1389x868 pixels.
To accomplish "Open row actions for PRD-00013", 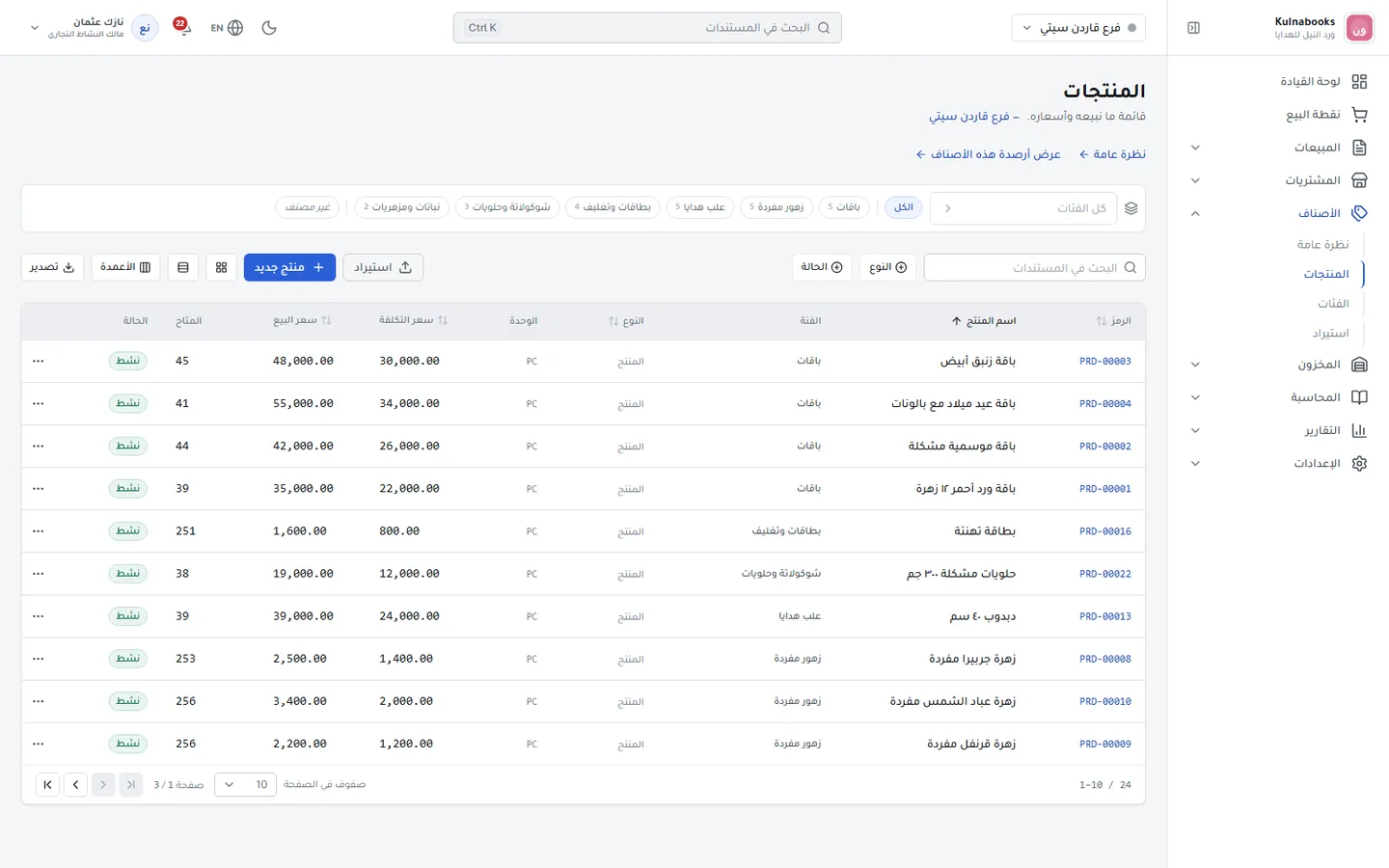I will point(39,616).
